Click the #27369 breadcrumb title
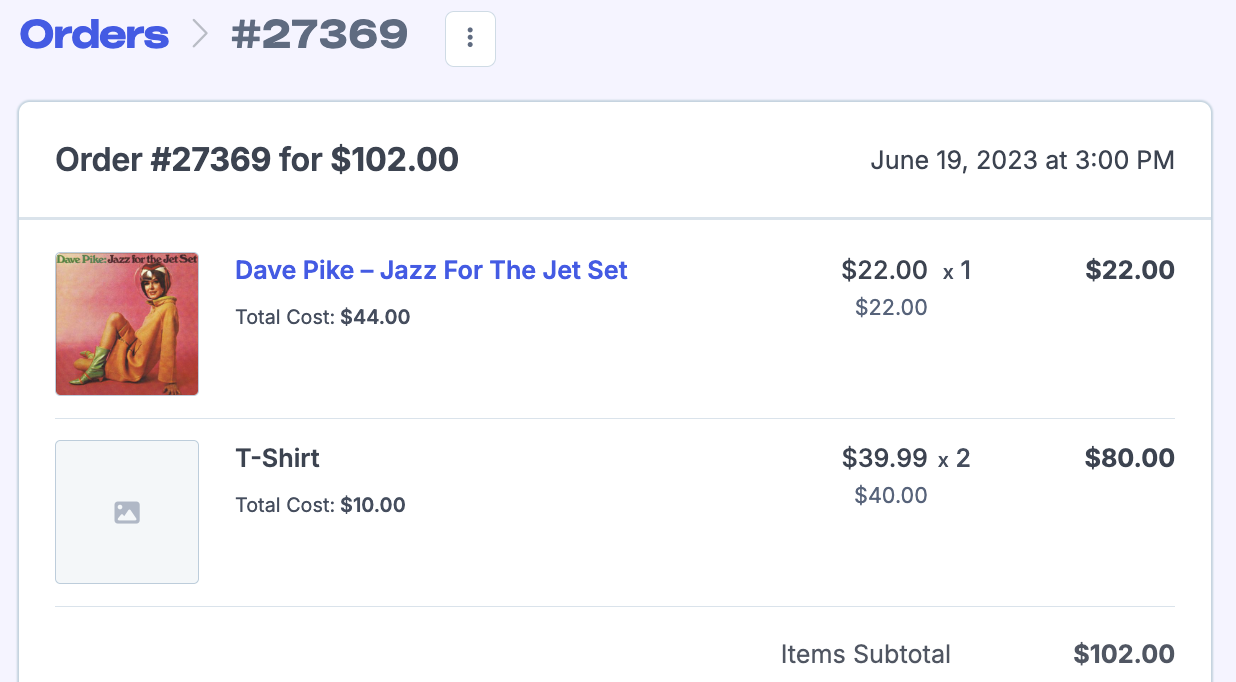 tap(319, 35)
